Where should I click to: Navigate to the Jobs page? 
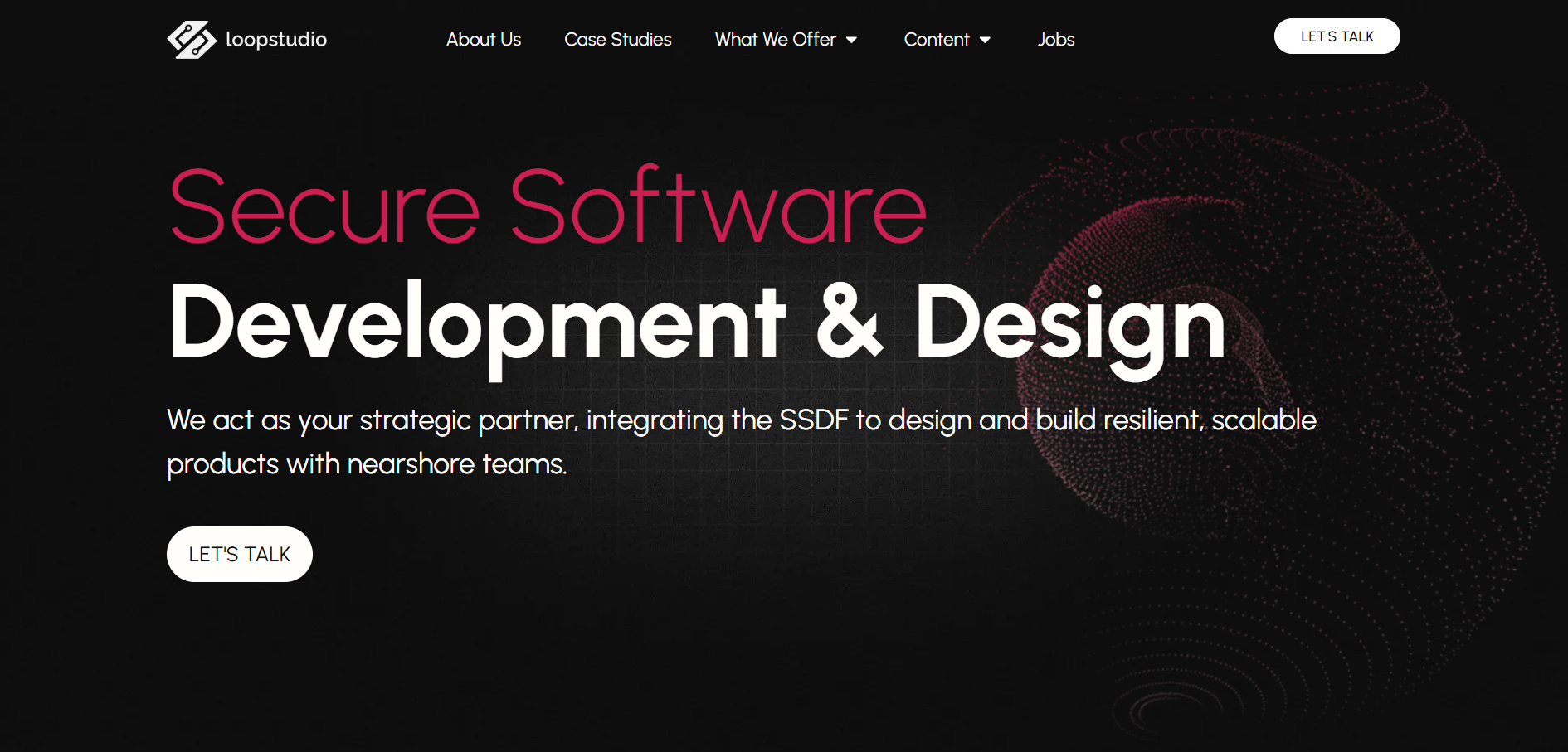(x=1056, y=40)
